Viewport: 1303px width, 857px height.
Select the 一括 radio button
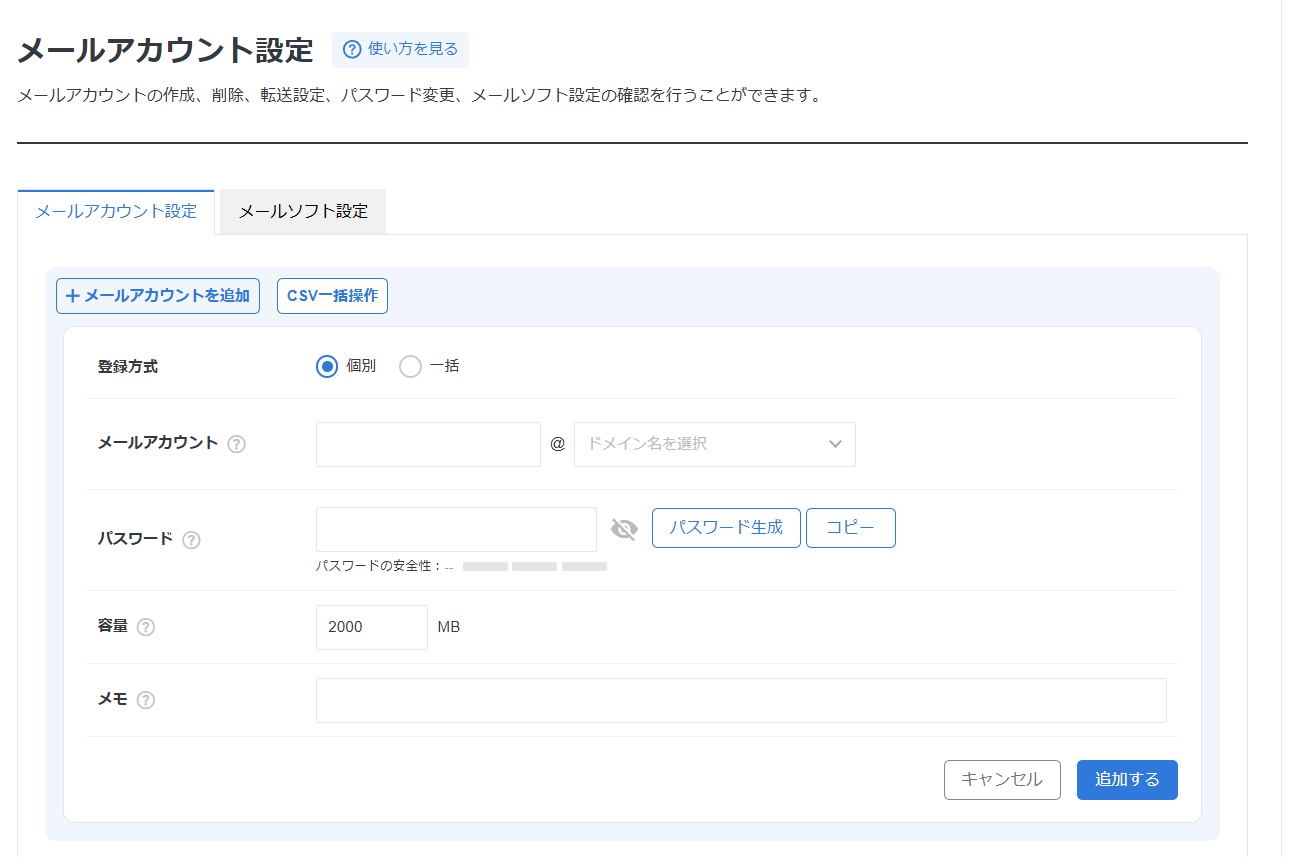click(x=410, y=366)
